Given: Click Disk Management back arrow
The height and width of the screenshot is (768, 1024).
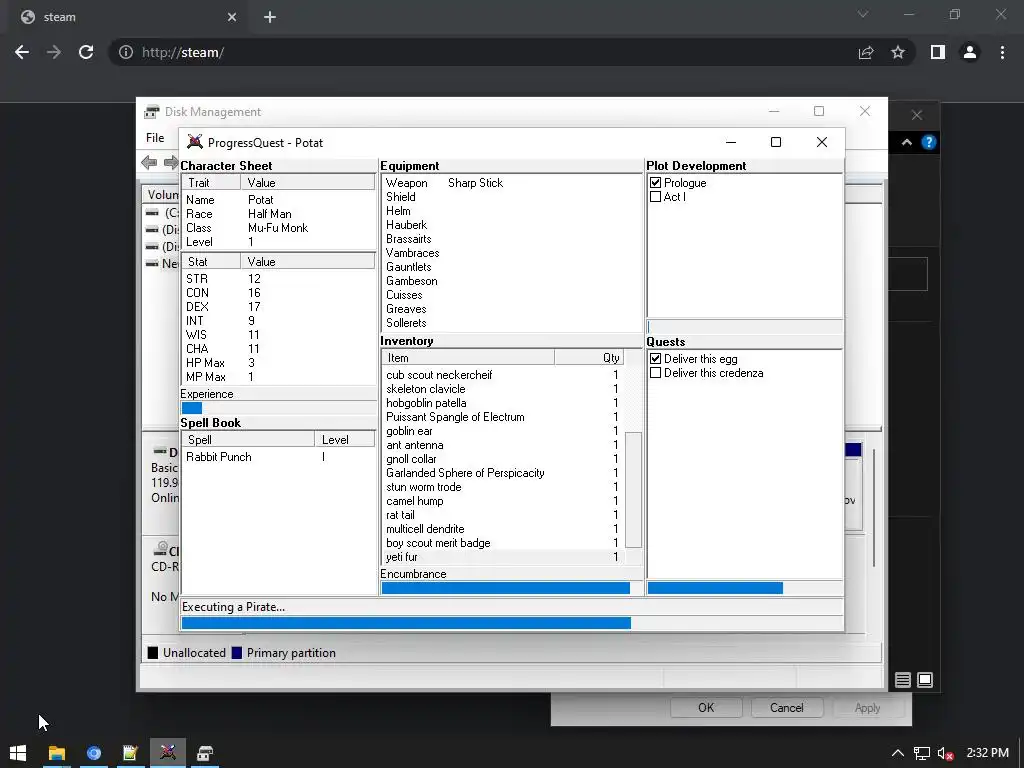Looking at the screenshot, I should point(149,162).
